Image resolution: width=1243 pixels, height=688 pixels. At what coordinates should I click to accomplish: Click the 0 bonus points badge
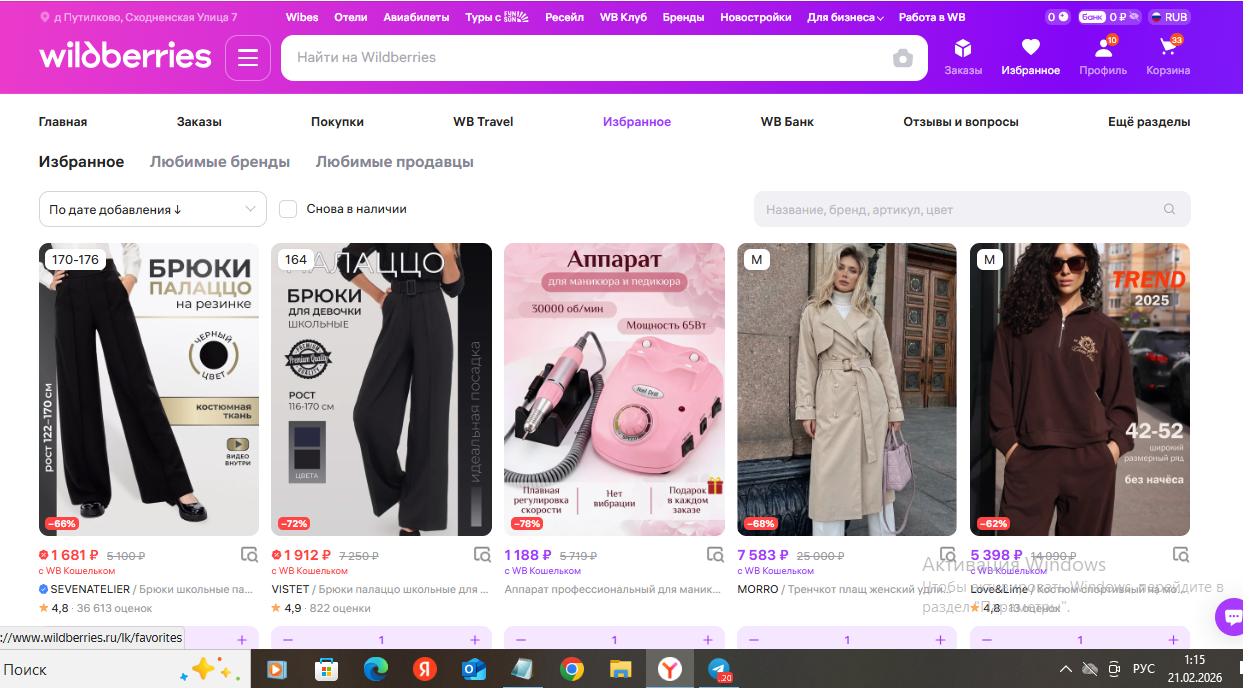click(1057, 17)
